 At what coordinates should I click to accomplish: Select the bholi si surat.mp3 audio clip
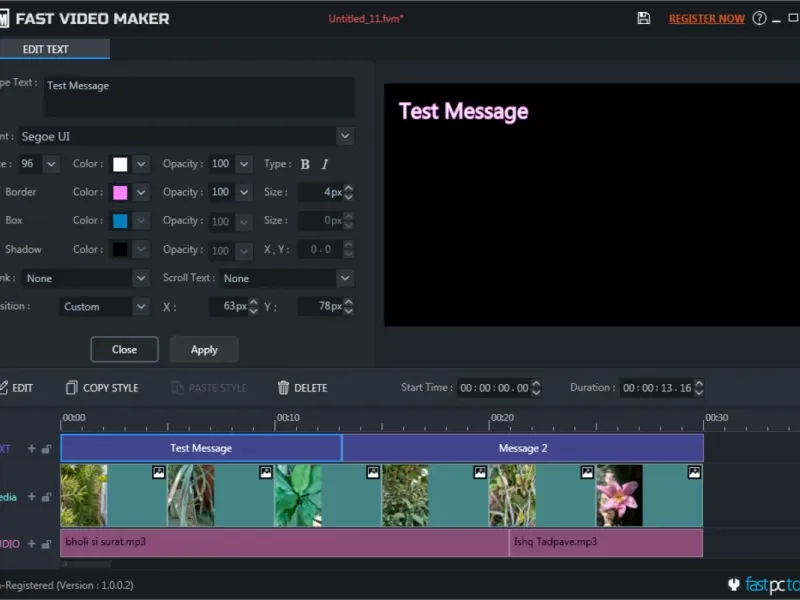pos(285,542)
